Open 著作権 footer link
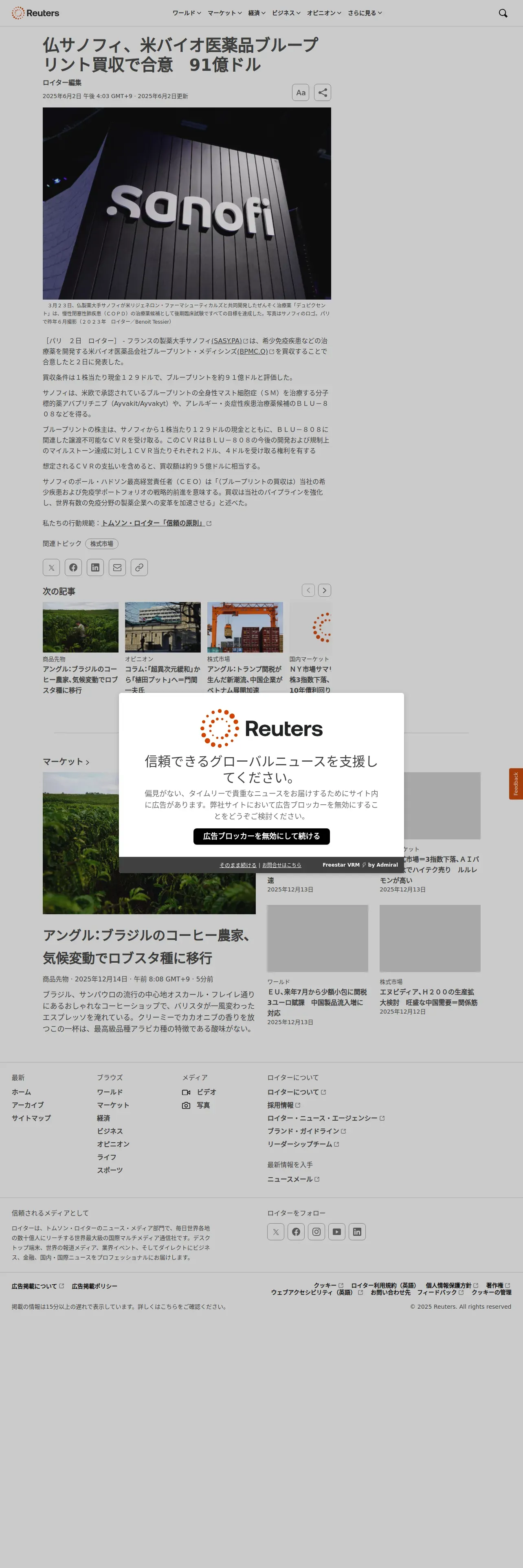This screenshot has height=1568, width=523. coord(498,1285)
